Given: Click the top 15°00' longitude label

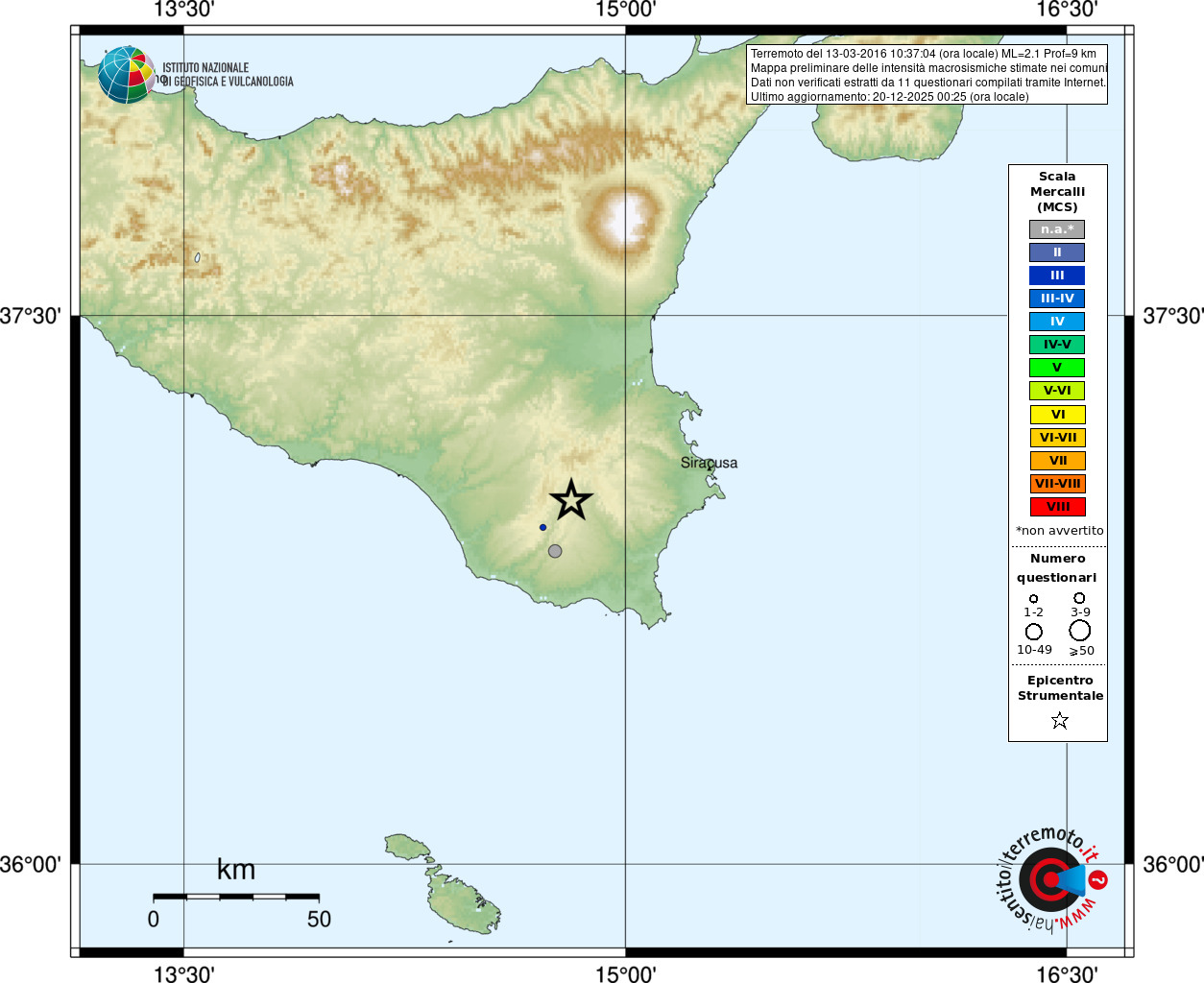Looking at the screenshot, I should pos(625,10).
